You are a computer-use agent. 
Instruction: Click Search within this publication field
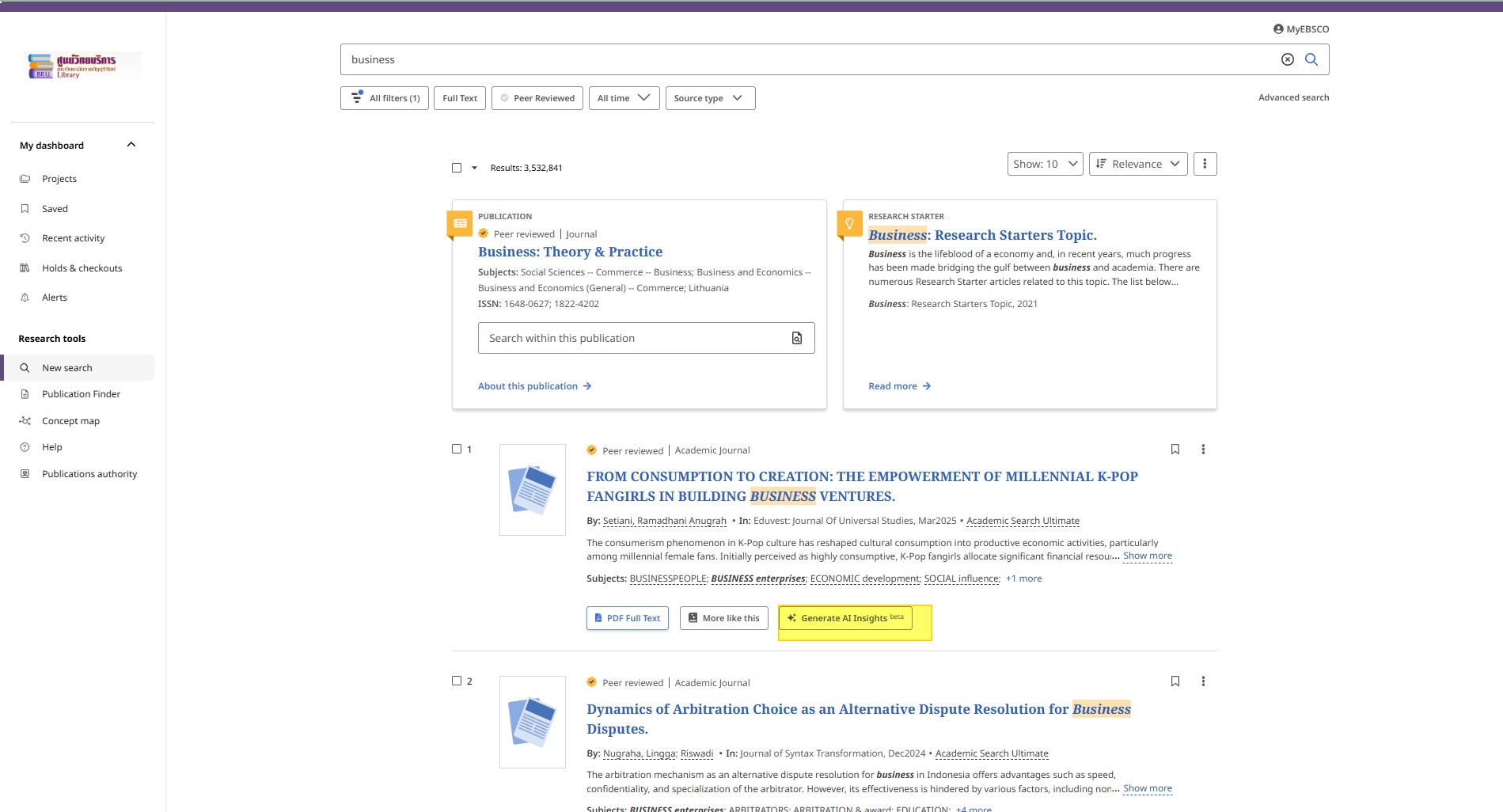[x=646, y=338]
